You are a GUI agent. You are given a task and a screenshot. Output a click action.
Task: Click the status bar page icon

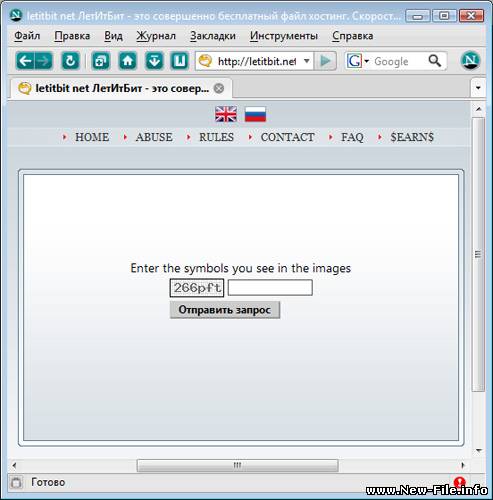click(16, 482)
